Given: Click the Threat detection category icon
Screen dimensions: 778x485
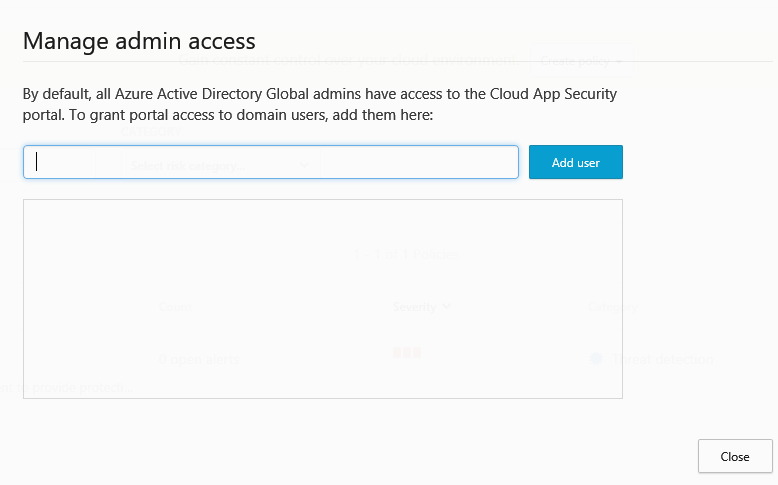Looking at the screenshot, I should pos(596,359).
